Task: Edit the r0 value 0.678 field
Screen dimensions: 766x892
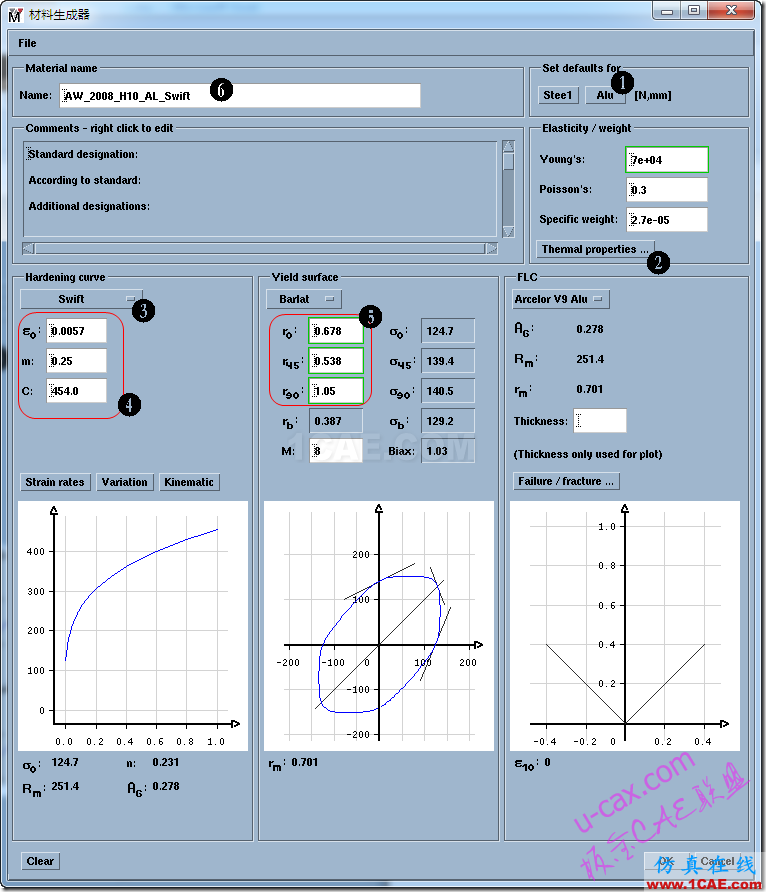Action: click(336, 331)
